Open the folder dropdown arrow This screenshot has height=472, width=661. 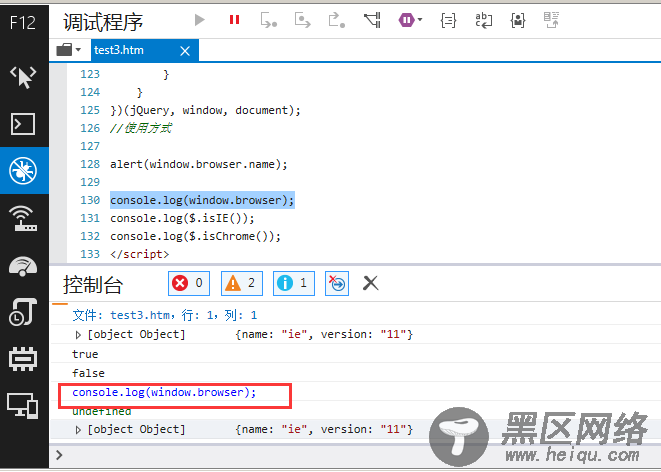click(x=78, y=50)
